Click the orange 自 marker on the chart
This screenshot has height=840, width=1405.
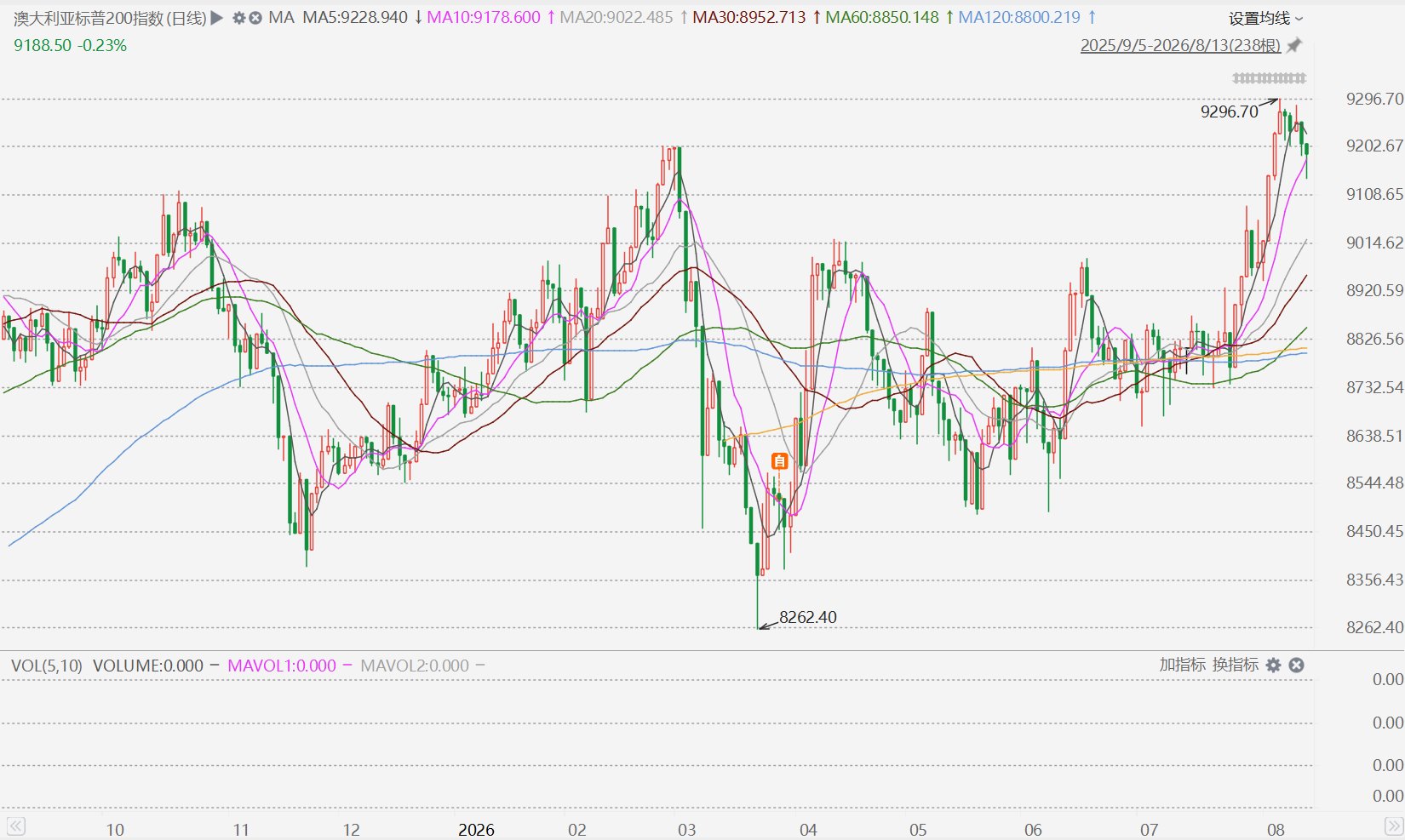(779, 461)
